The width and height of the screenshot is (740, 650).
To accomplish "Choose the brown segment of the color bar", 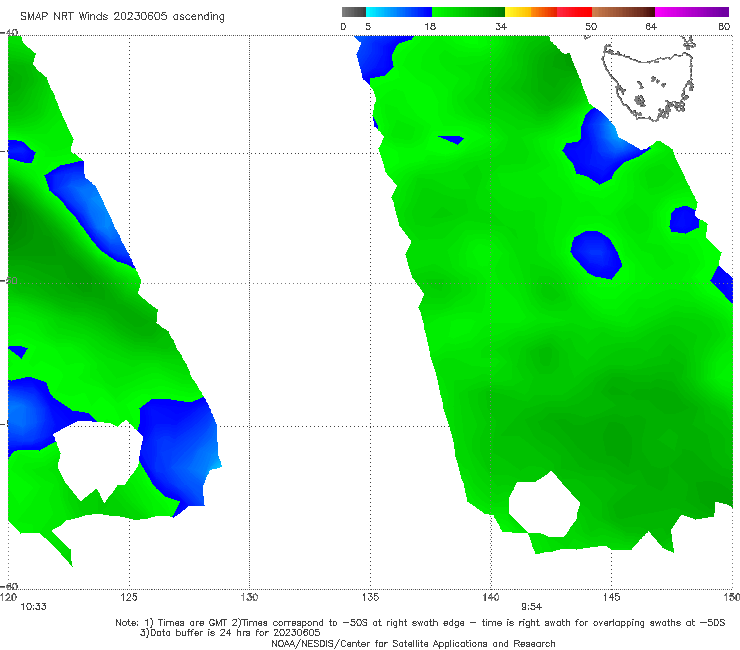I will coord(623,12).
